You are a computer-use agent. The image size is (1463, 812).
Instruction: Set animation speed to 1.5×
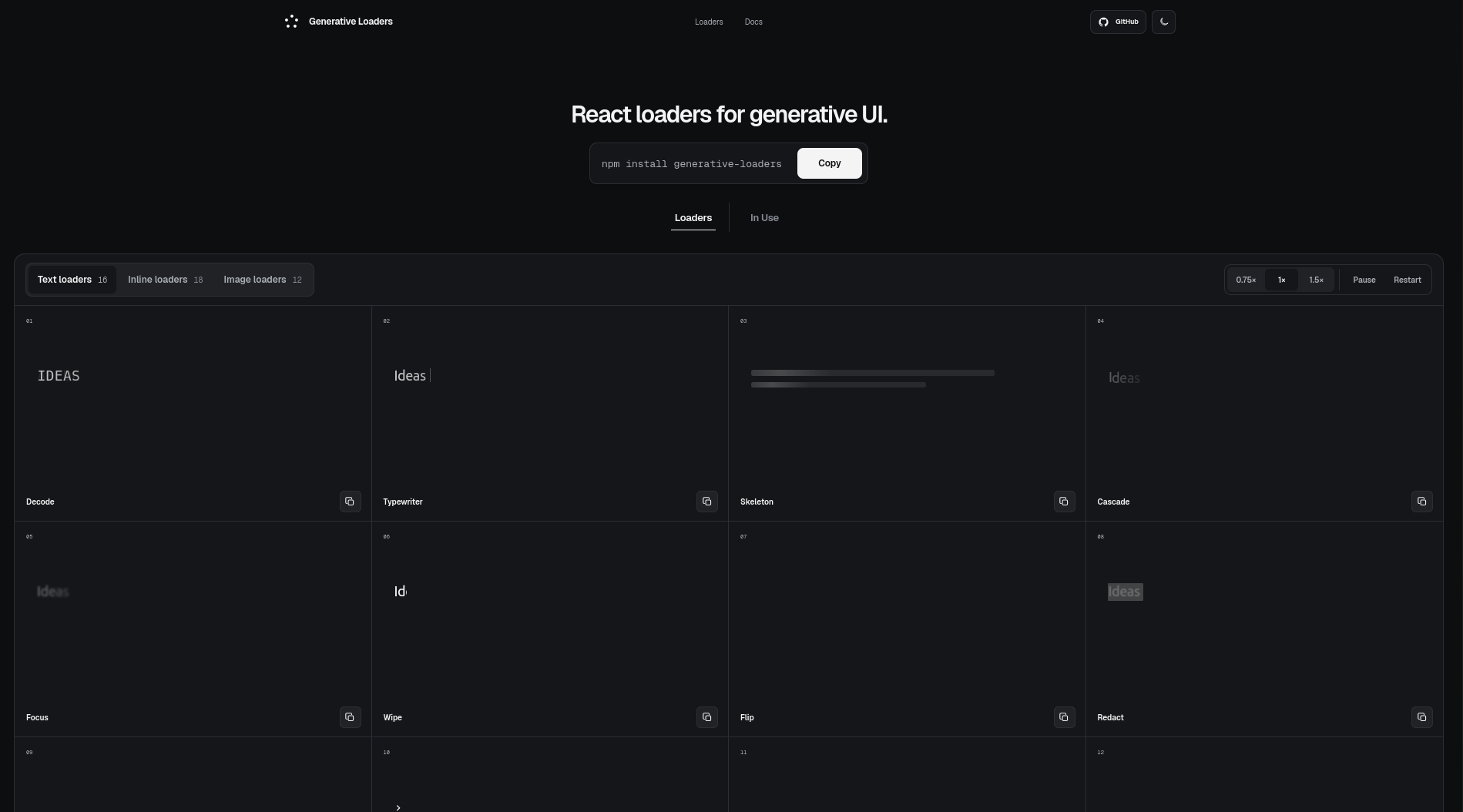(1316, 280)
